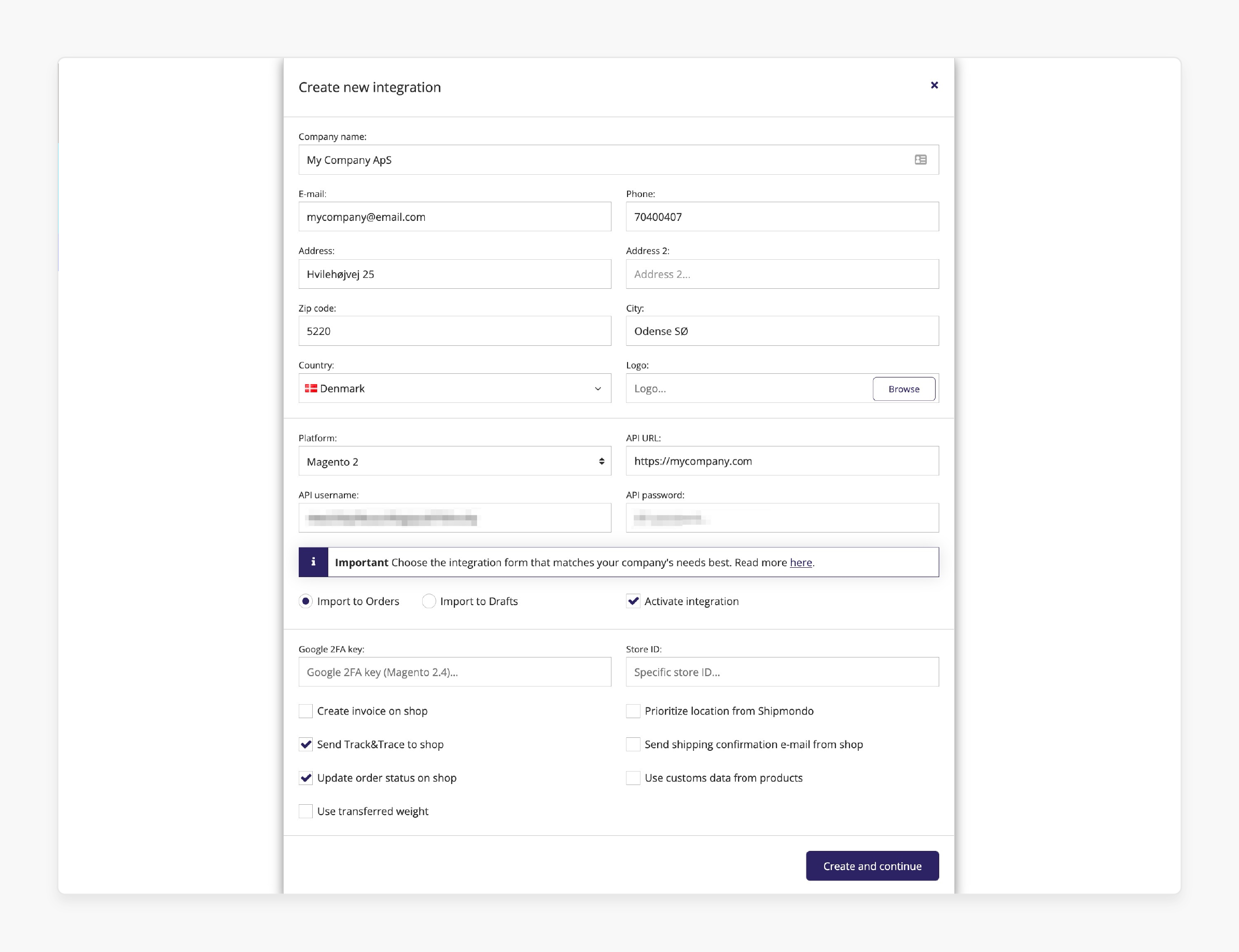Enable Use customs data from products

pyautogui.click(x=633, y=777)
